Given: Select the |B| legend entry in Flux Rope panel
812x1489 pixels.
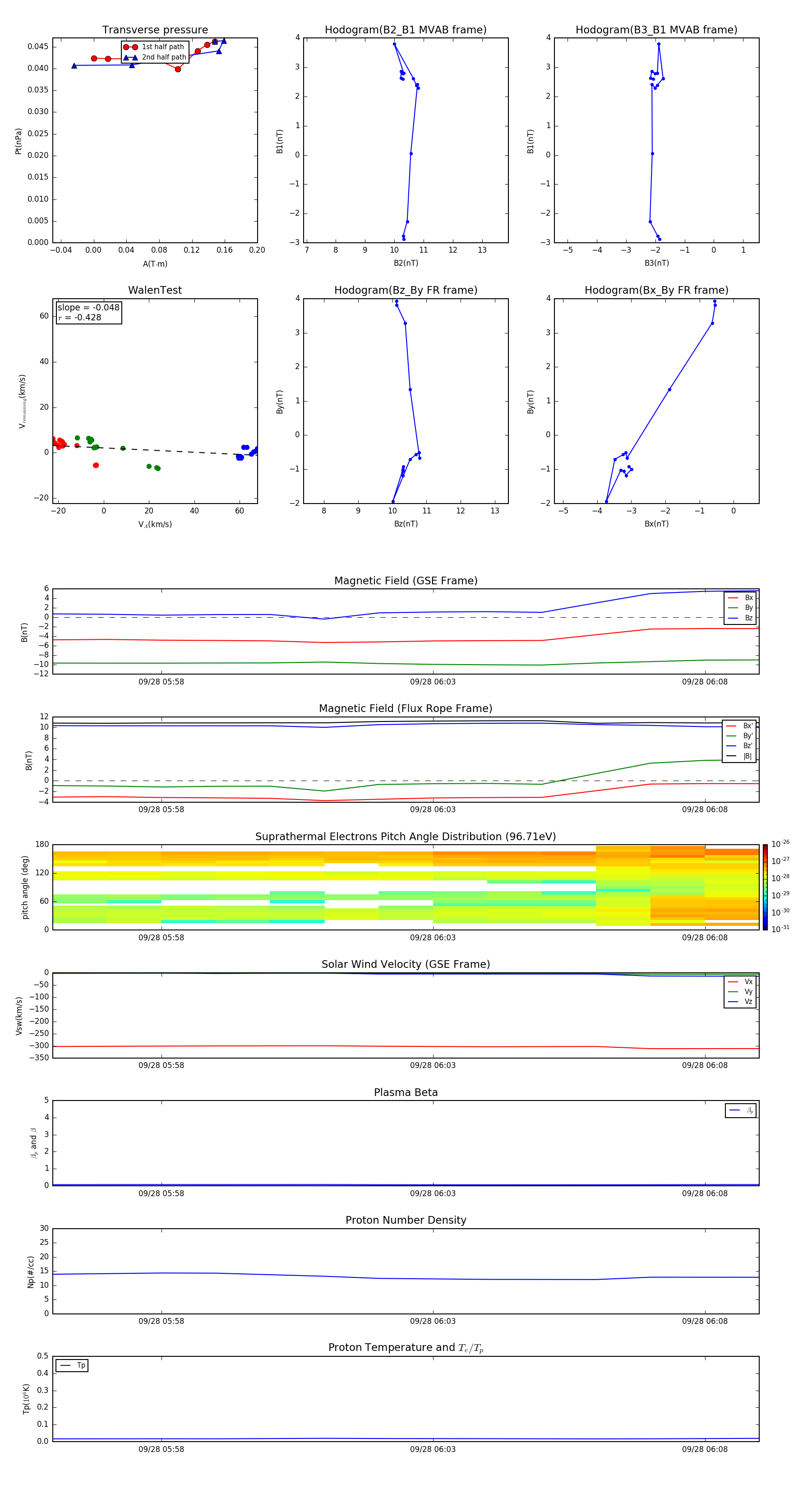Looking at the screenshot, I should [740, 756].
